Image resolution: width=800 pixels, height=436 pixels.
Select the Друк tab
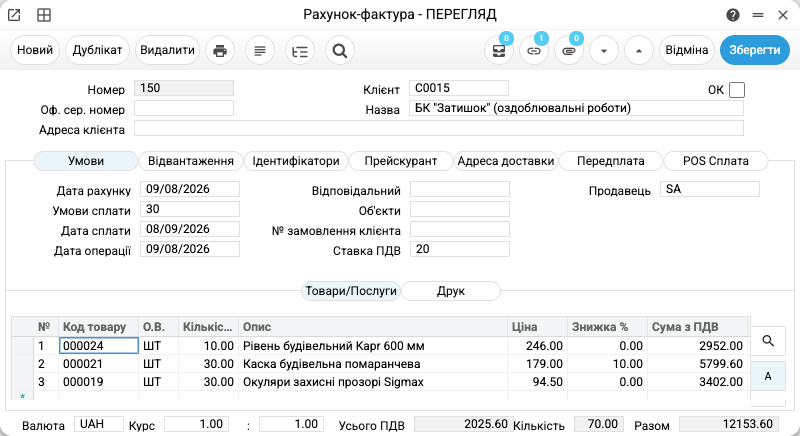pyautogui.click(x=451, y=291)
